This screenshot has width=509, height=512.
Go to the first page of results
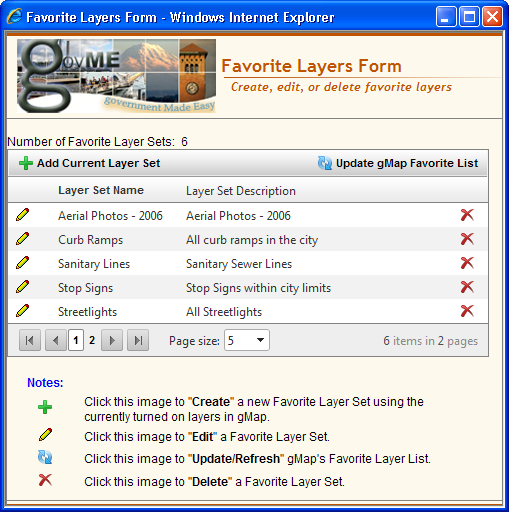(30, 340)
